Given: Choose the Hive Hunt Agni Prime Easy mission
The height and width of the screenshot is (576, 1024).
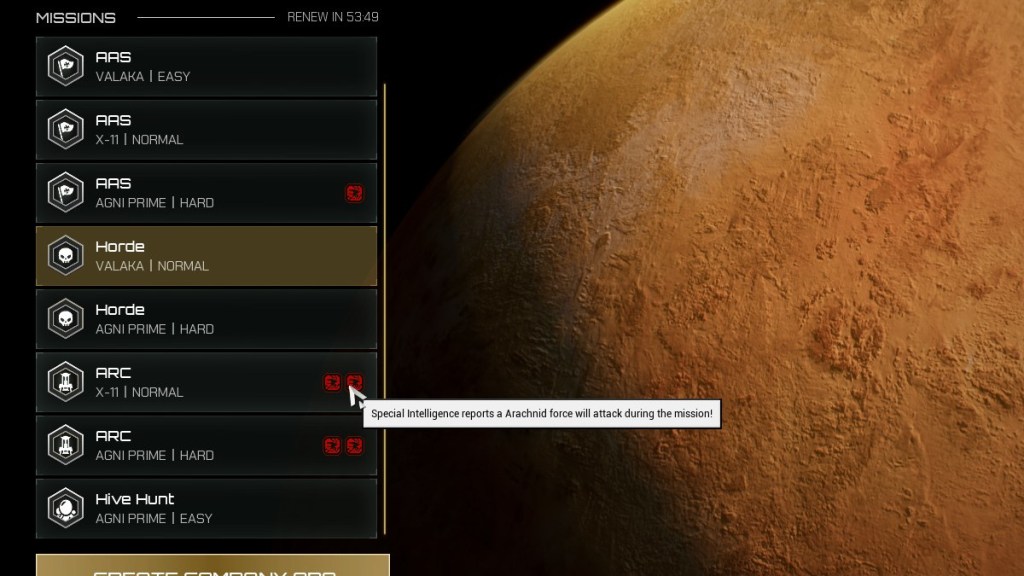Looking at the screenshot, I should point(206,509).
